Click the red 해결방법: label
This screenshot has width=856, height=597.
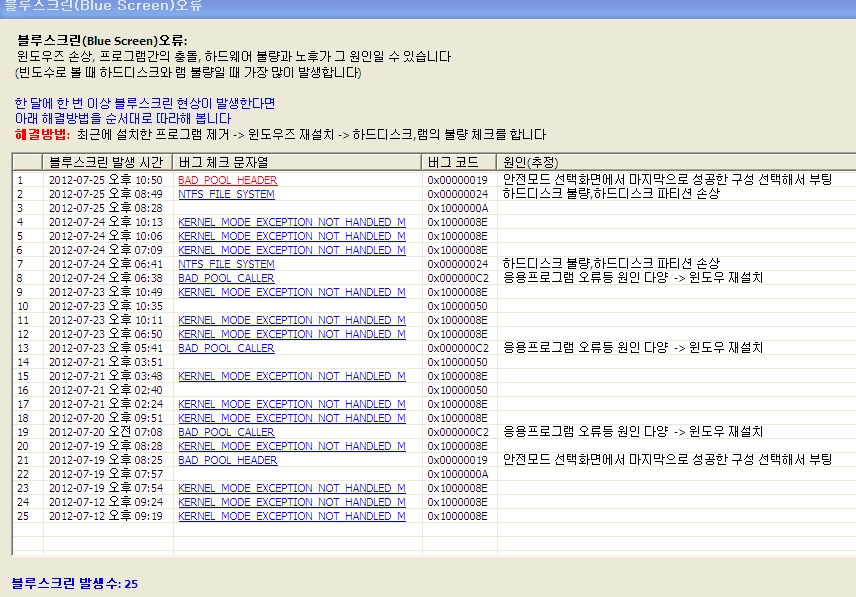tap(42, 134)
